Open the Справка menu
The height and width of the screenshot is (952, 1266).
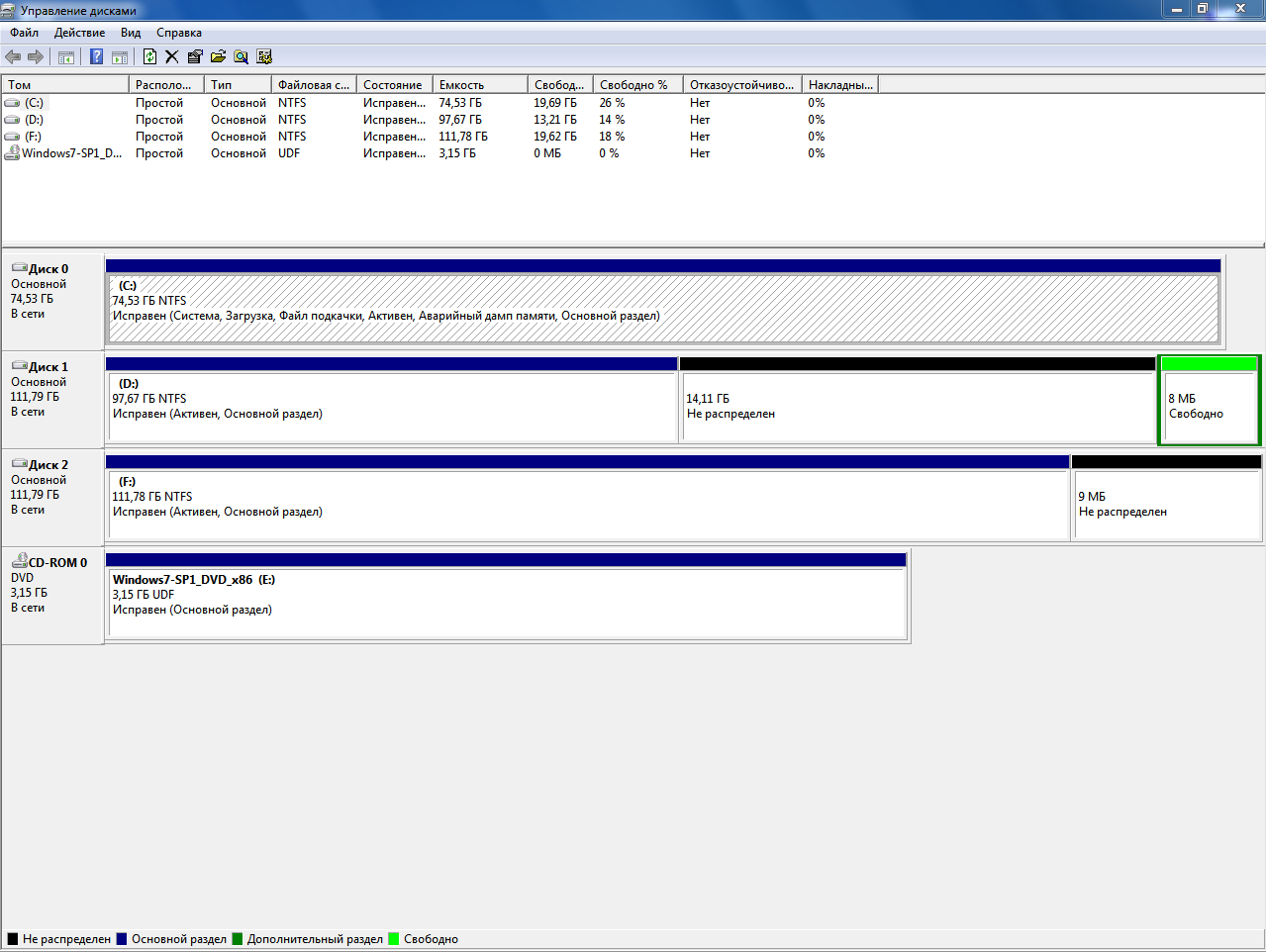pos(178,33)
